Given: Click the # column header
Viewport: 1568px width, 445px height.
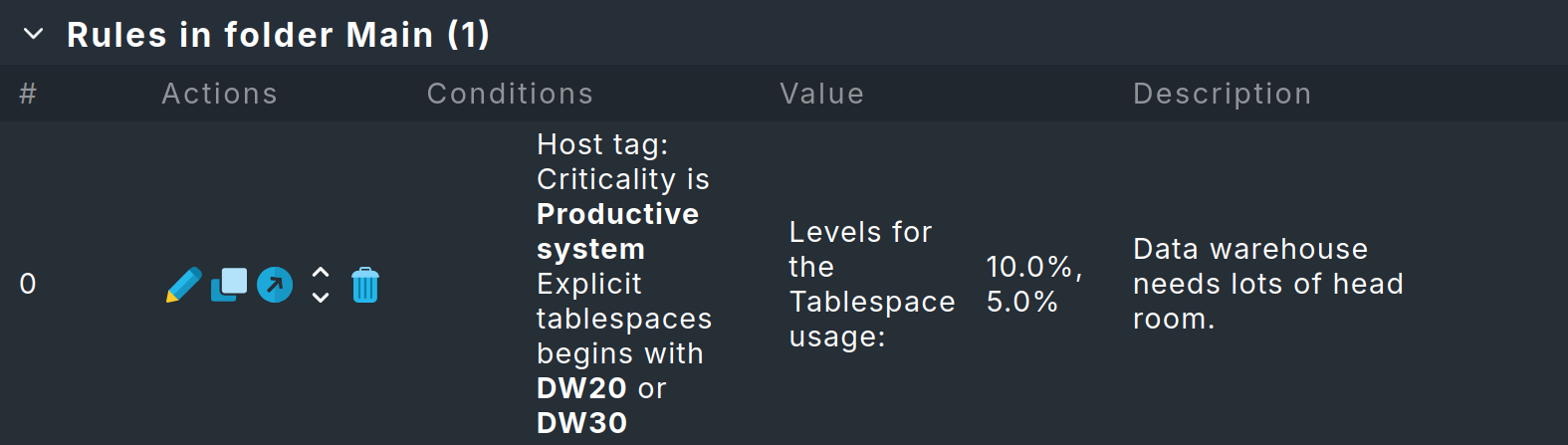Looking at the screenshot, I should coord(28,94).
